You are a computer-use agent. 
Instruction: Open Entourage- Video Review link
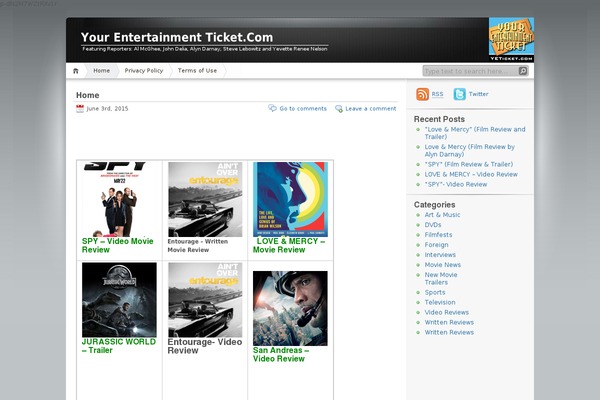pos(205,346)
